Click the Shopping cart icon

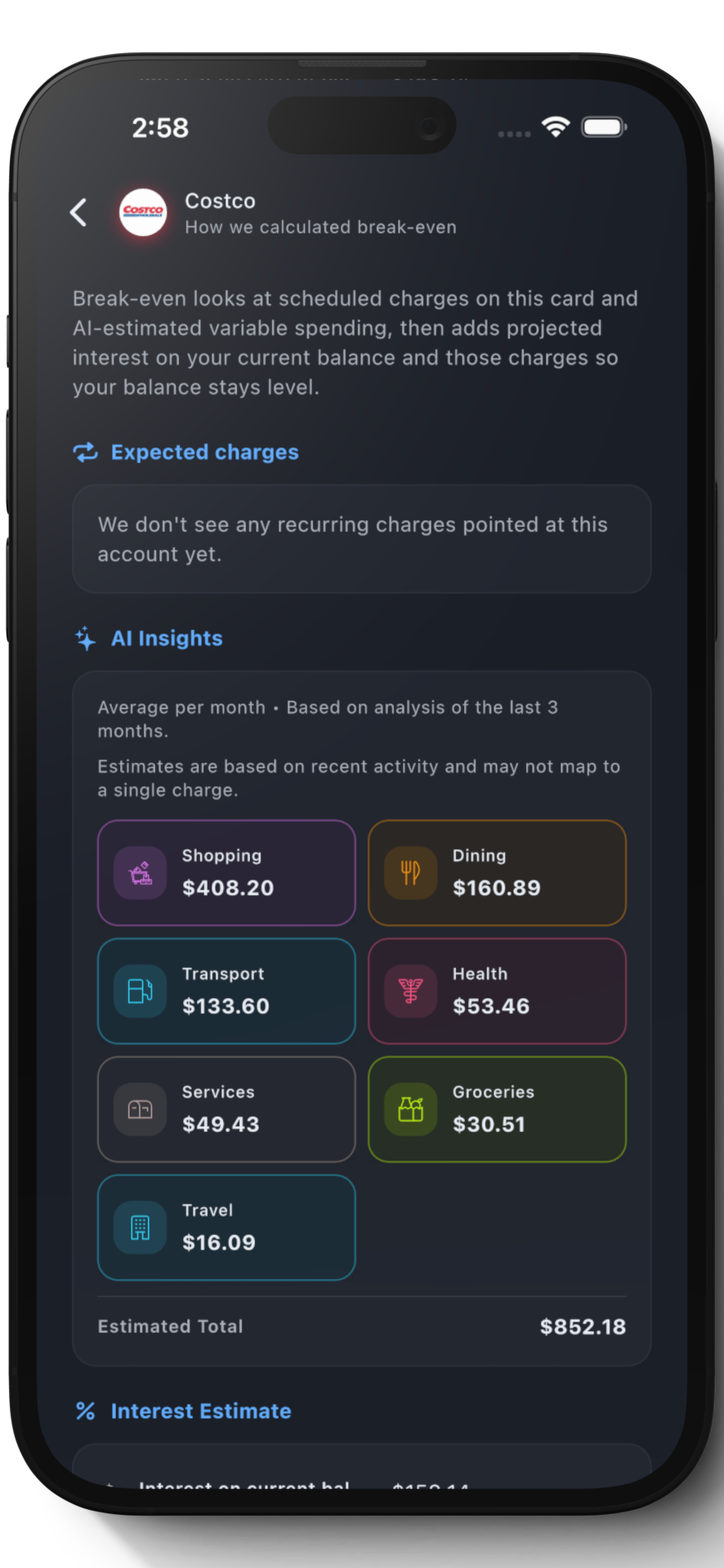tap(141, 873)
